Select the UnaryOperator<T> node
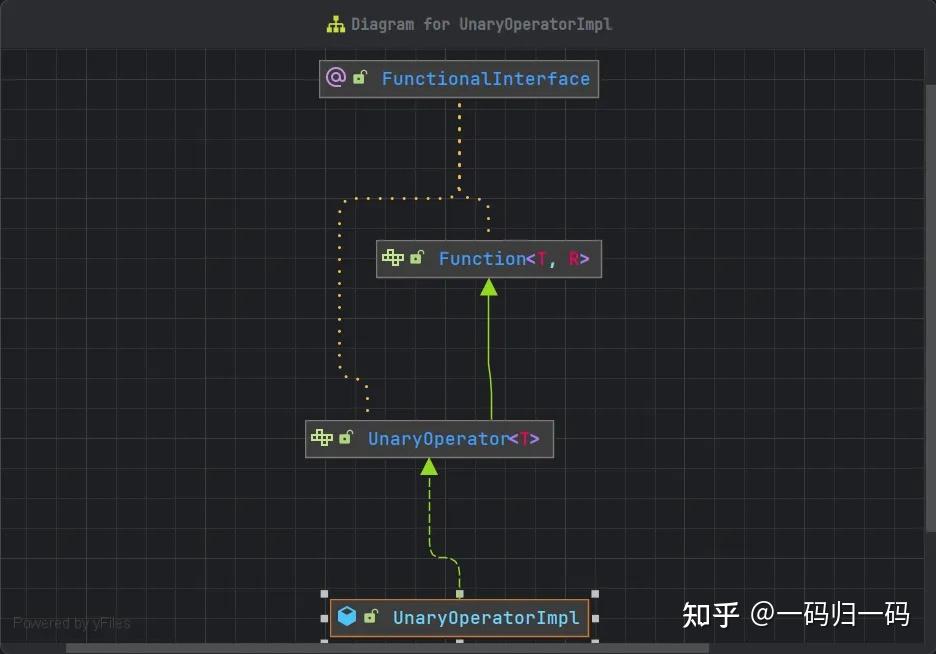936x654 pixels. [x=452, y=438]
